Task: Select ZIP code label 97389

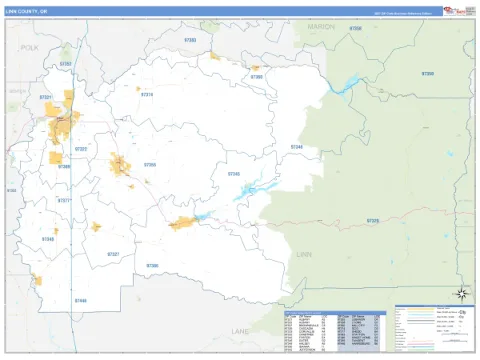Action: pyautogui.click(x=64, y=166)
